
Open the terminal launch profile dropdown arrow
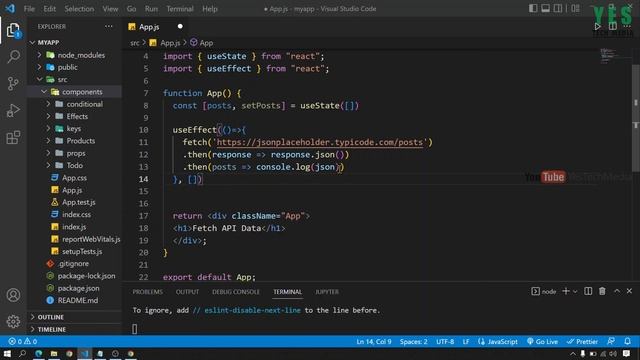pos(575,291)
